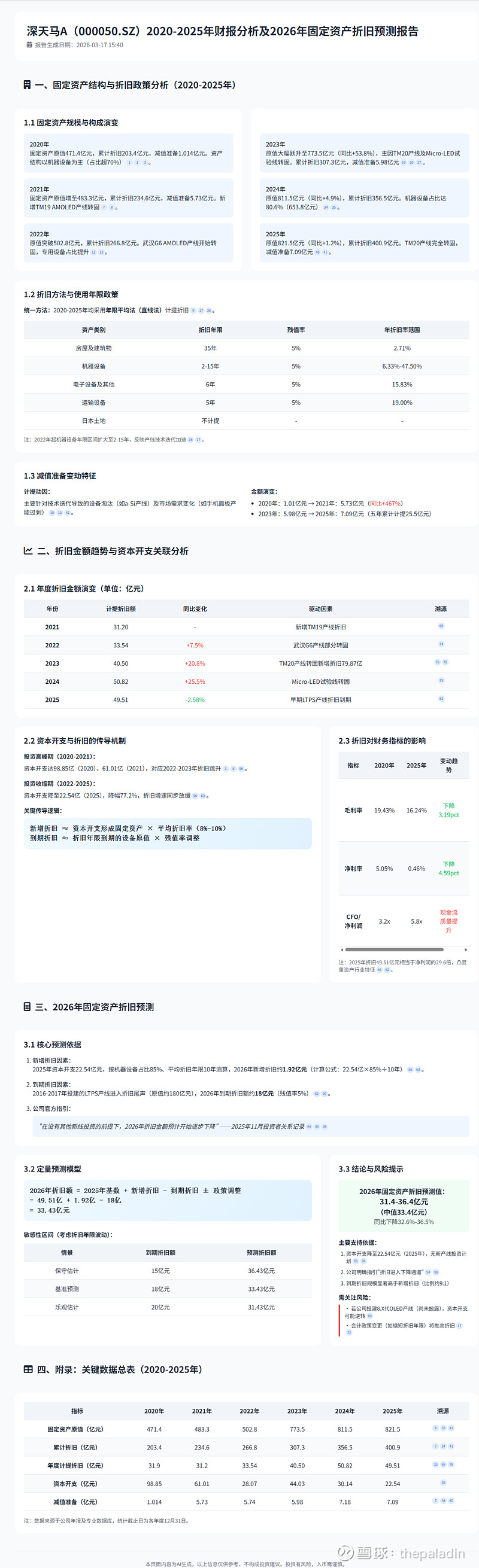
Task: Click the red 同比+467% text in section 1.3
Action: click(385, 504)
